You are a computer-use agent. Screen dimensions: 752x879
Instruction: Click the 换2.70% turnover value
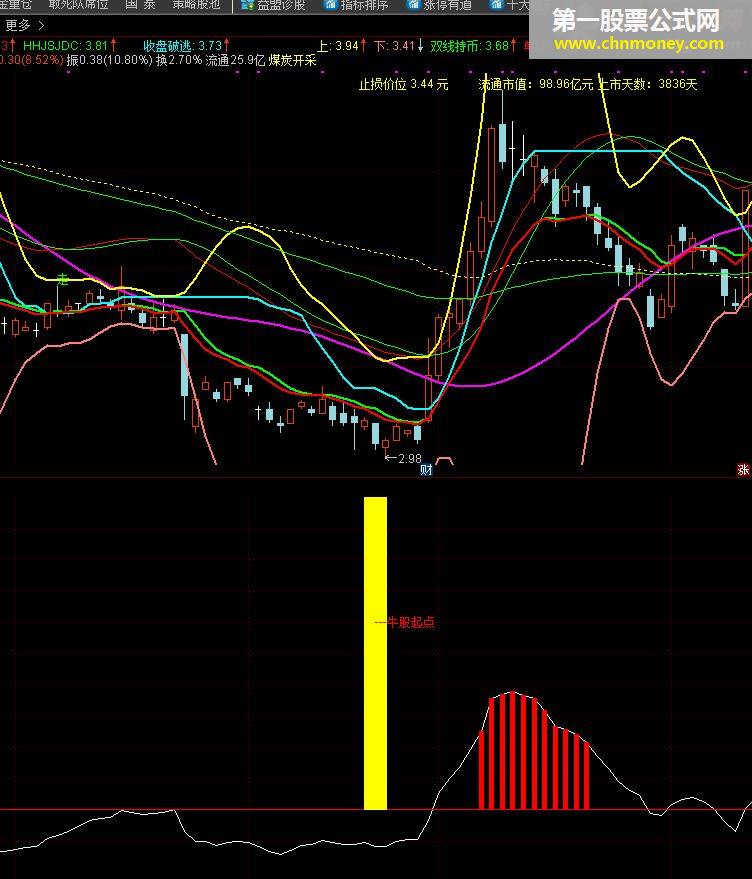click(x=178, y=60)
